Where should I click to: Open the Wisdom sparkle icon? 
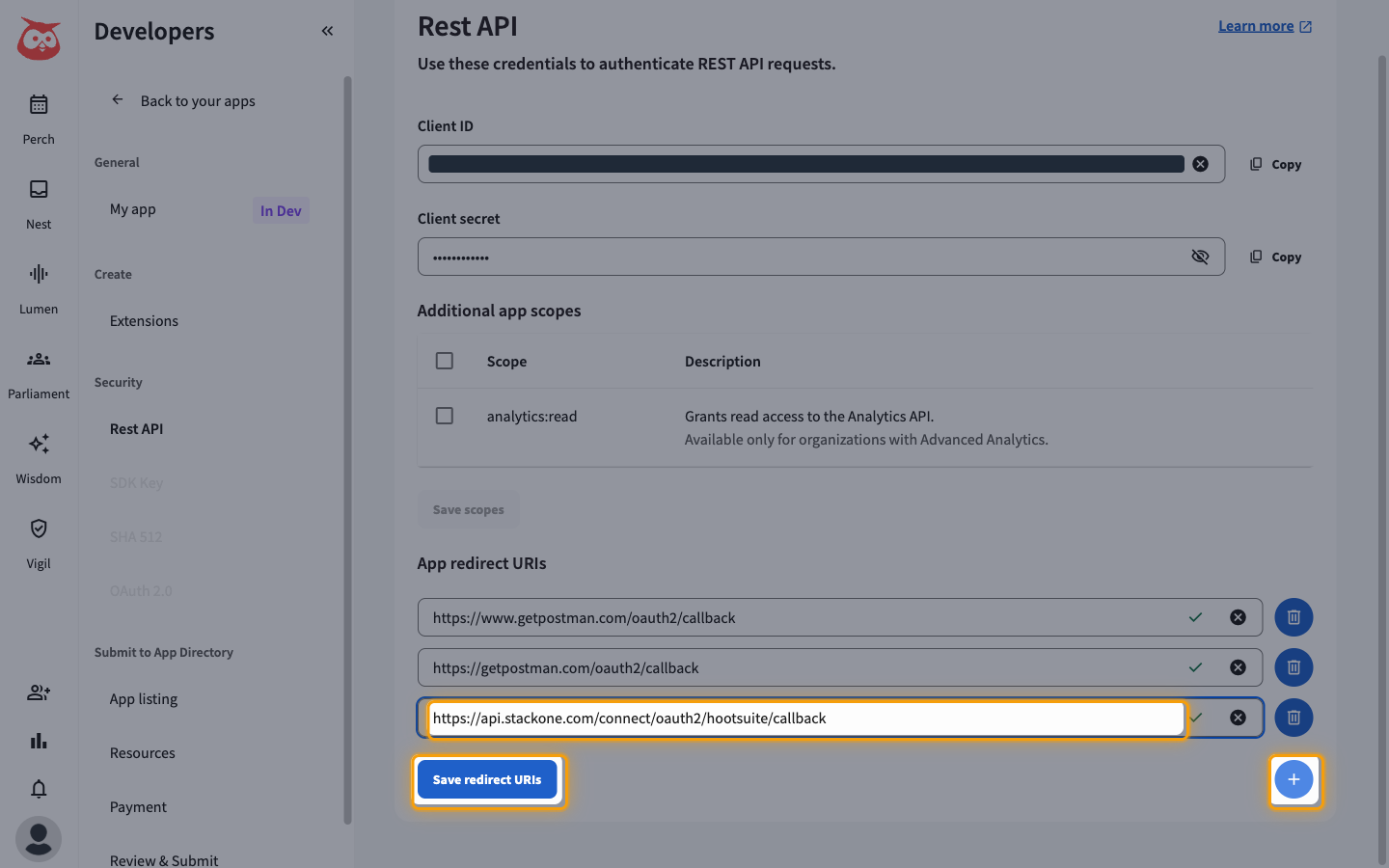pyautogui.click(x=39, y=444)
